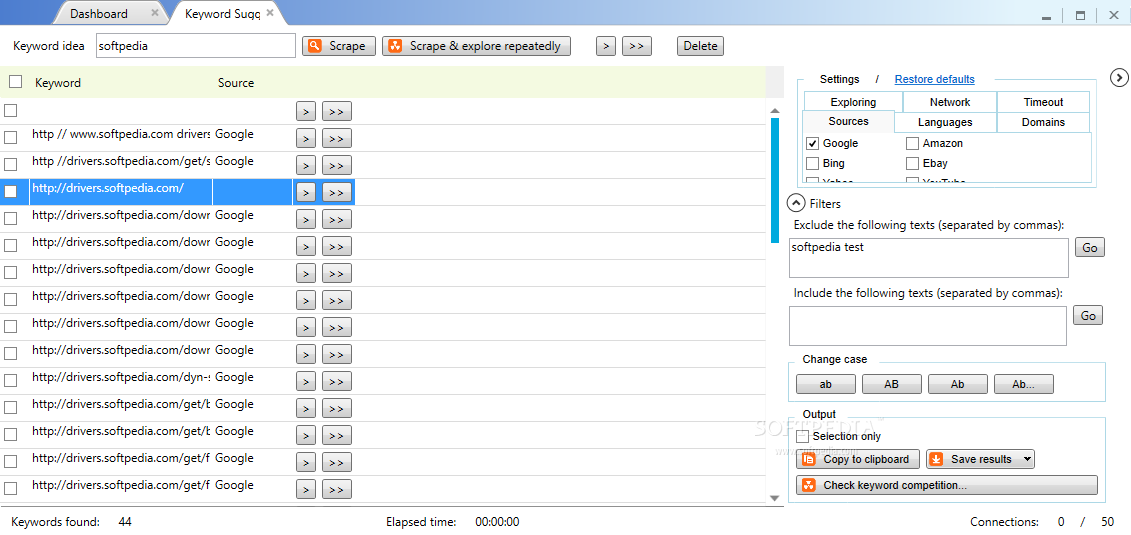Click the Include texts input box

(928, 326)
